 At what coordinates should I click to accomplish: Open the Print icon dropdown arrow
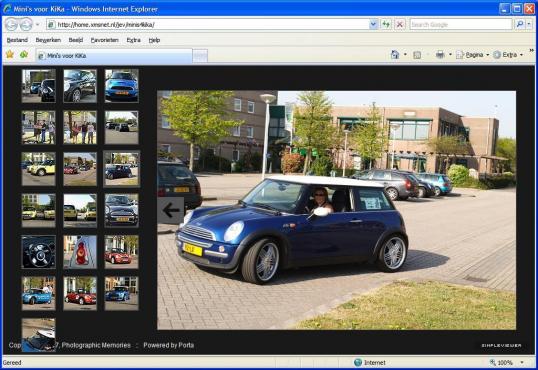[x=450, y=55]
